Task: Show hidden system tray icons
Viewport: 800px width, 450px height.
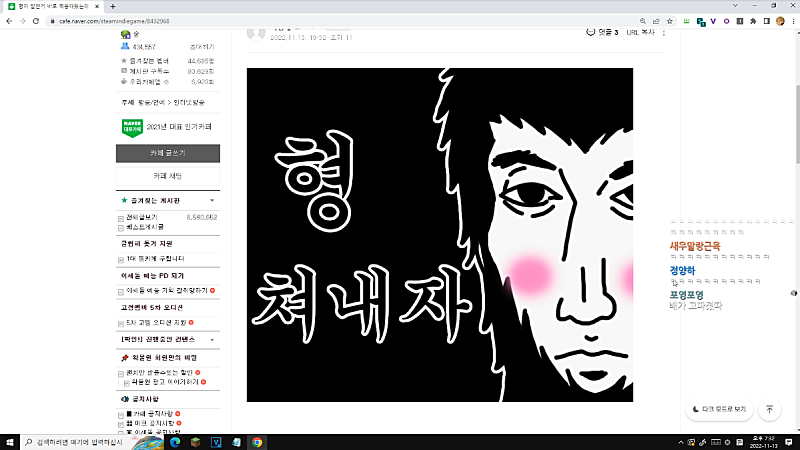Action: coord(681,442)
